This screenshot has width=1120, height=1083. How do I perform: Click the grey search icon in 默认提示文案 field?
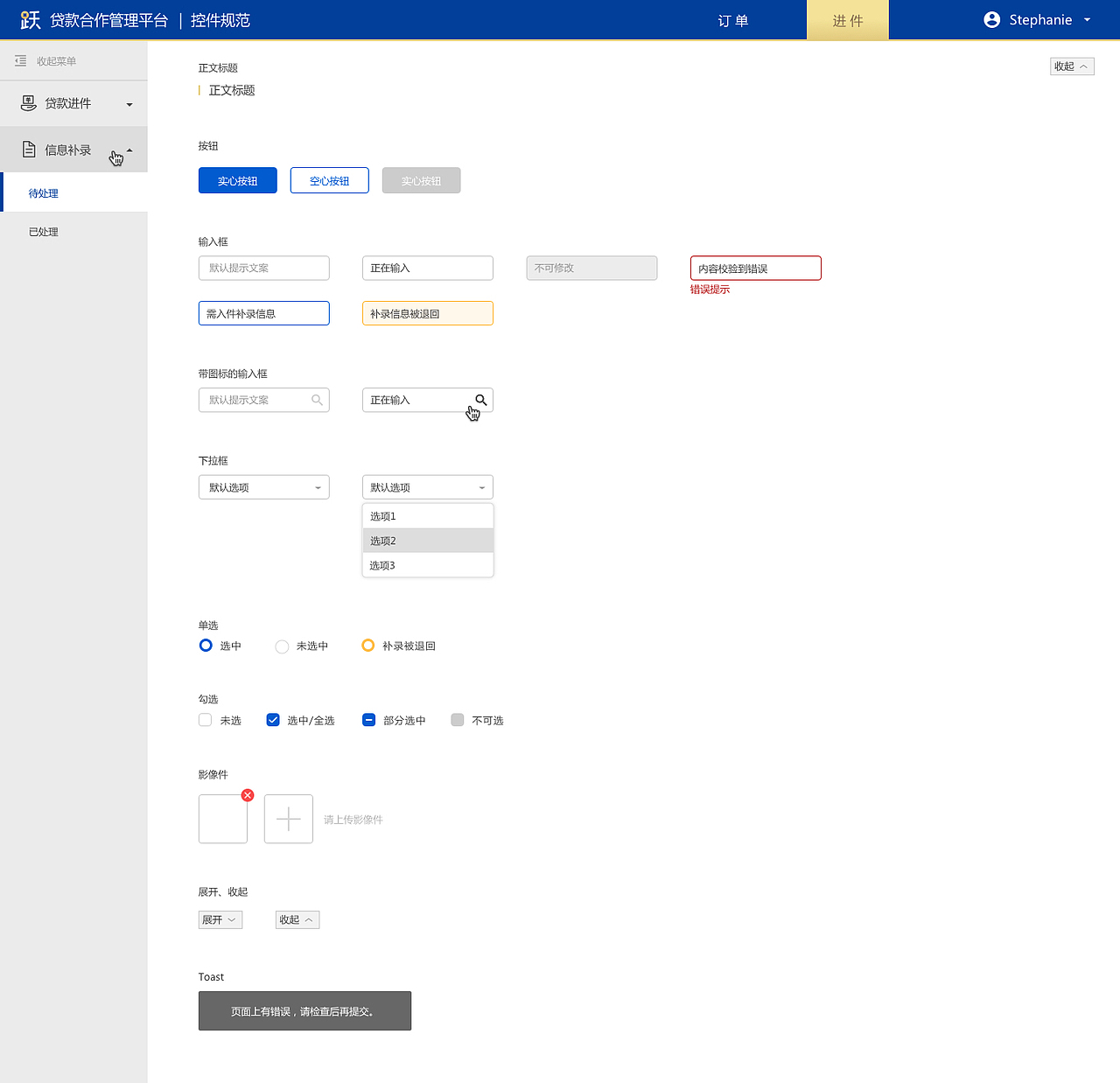[317, 400]
